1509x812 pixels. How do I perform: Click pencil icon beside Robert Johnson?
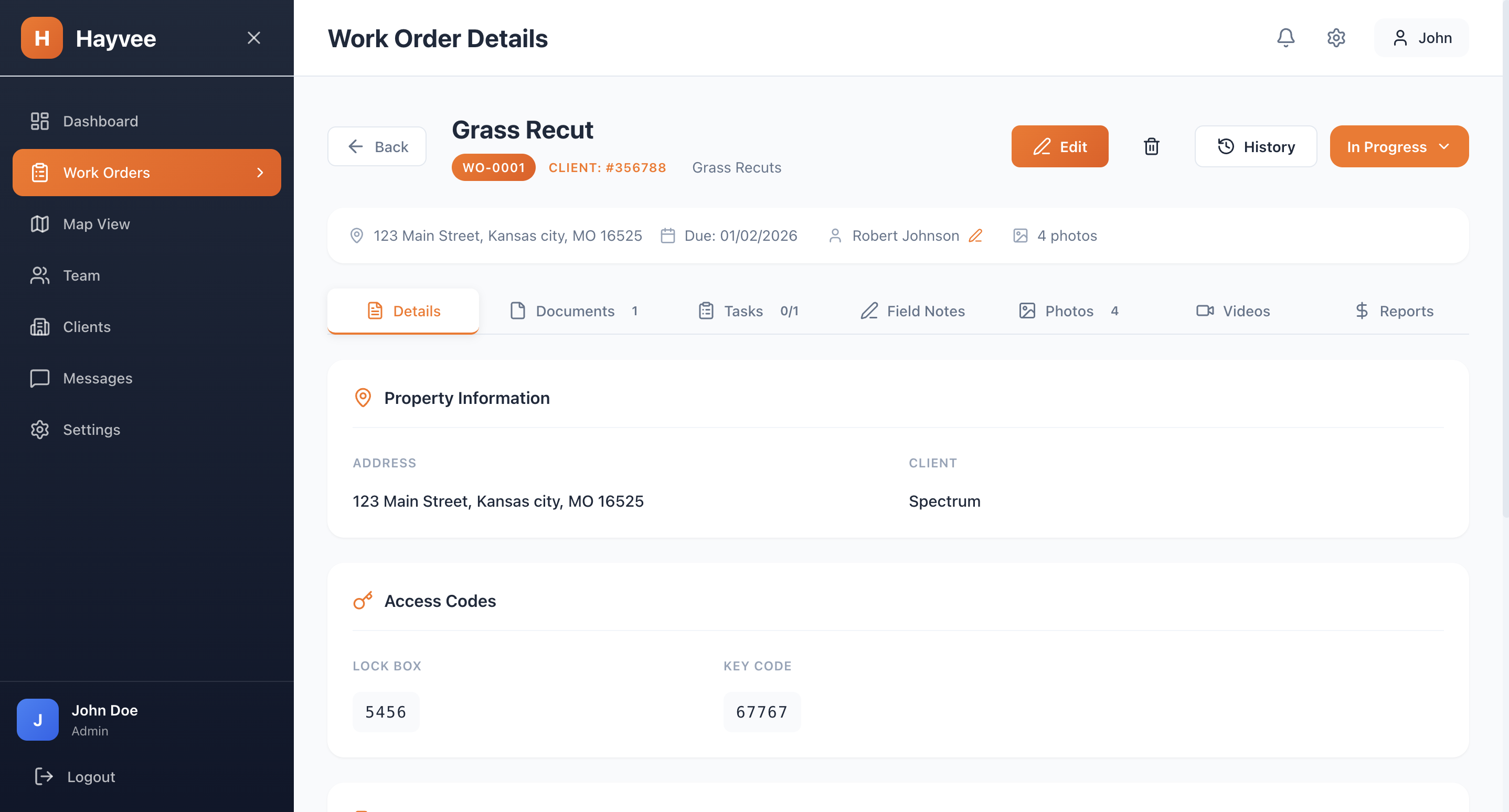tap(975, 236)
